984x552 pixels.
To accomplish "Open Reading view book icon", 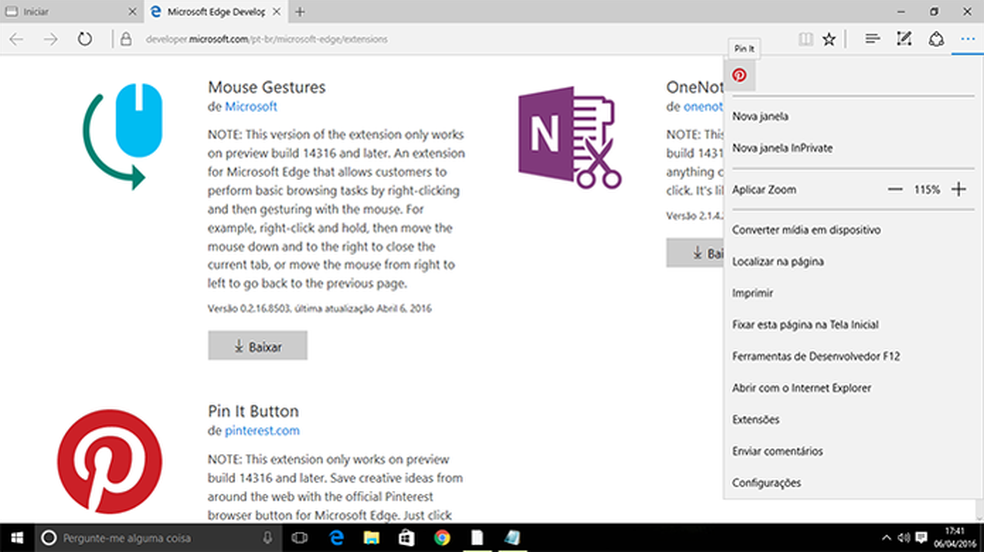I will 806,40.
